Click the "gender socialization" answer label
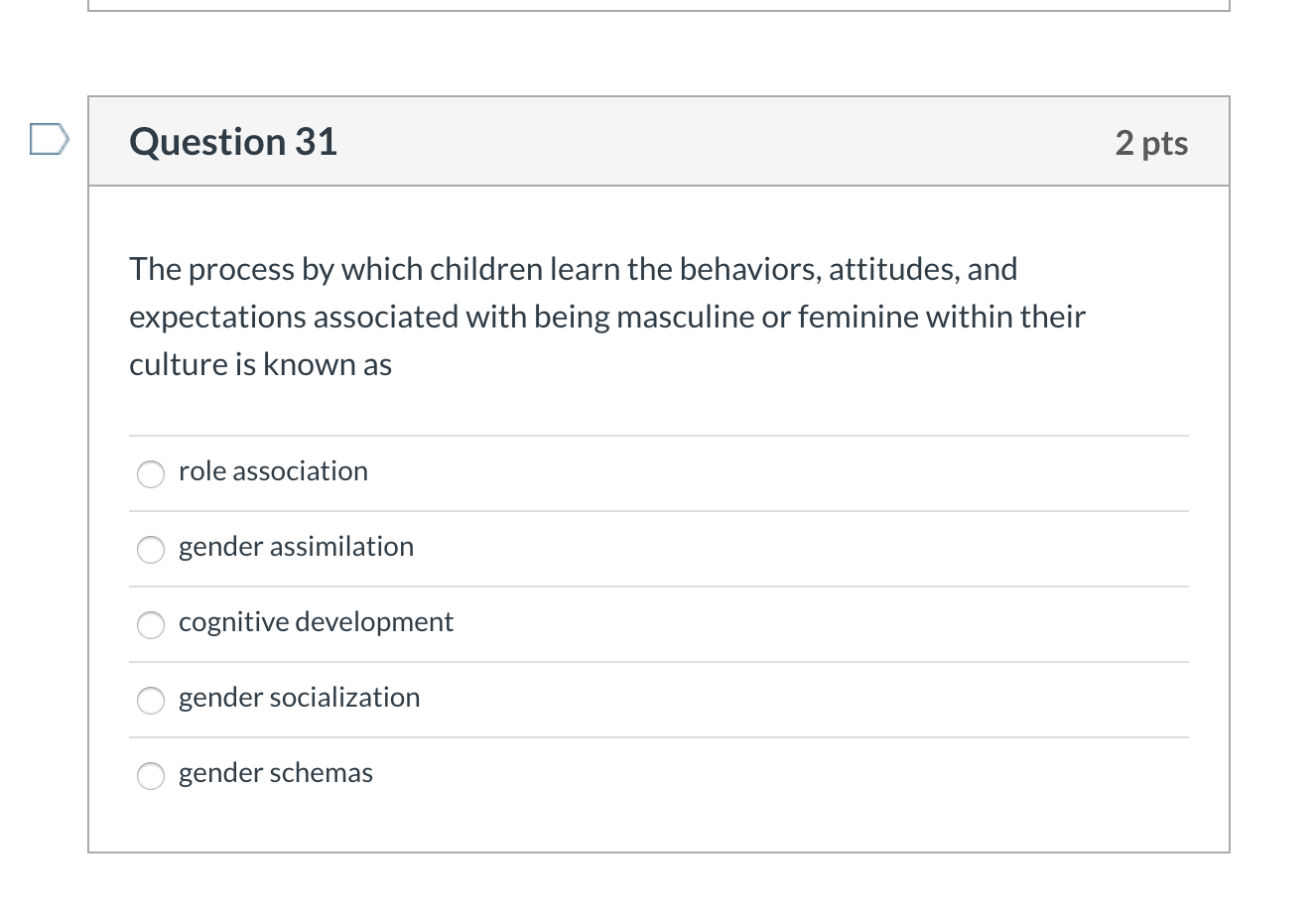 point(299,698)
